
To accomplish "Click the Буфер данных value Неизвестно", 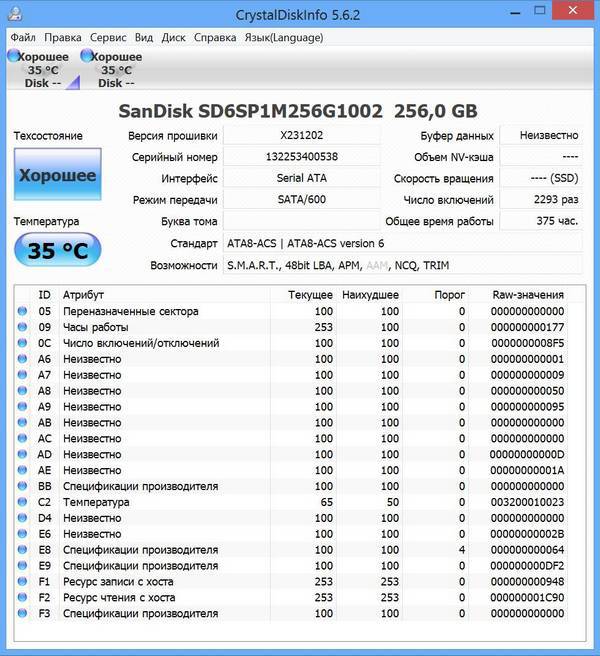I will point(541,135).
